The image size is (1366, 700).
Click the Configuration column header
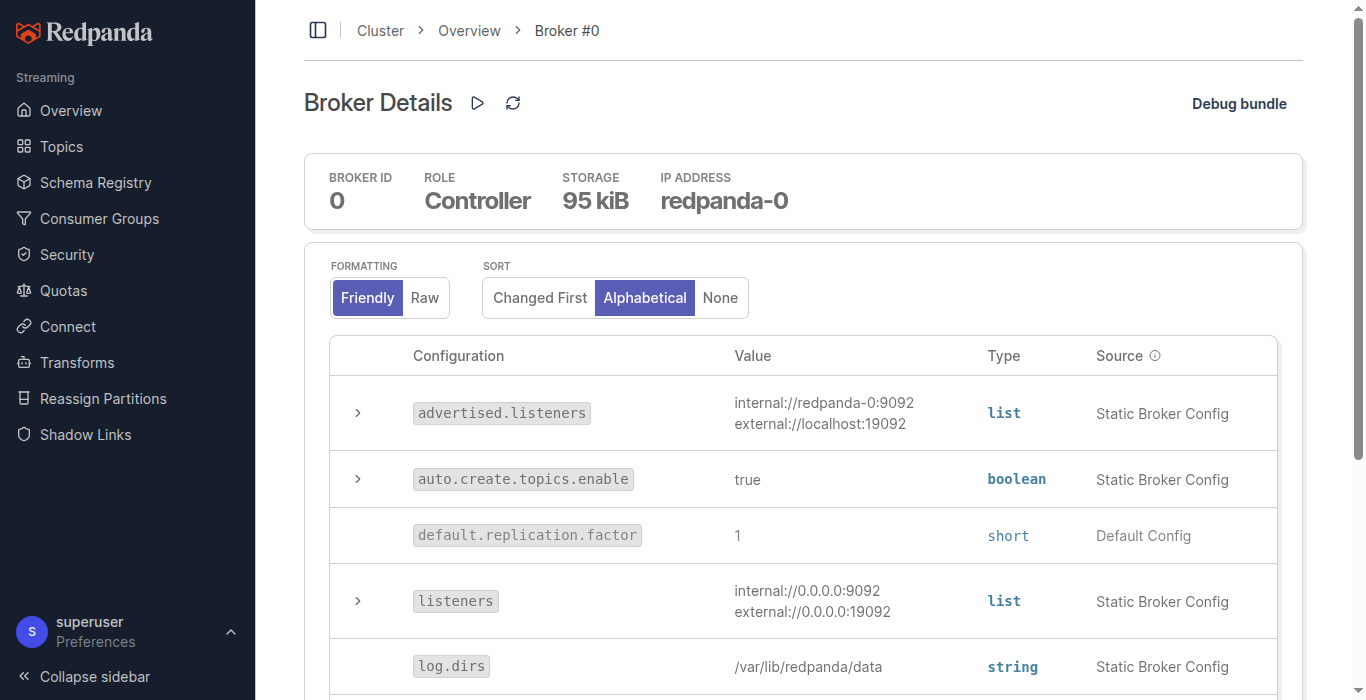[458, 356]
